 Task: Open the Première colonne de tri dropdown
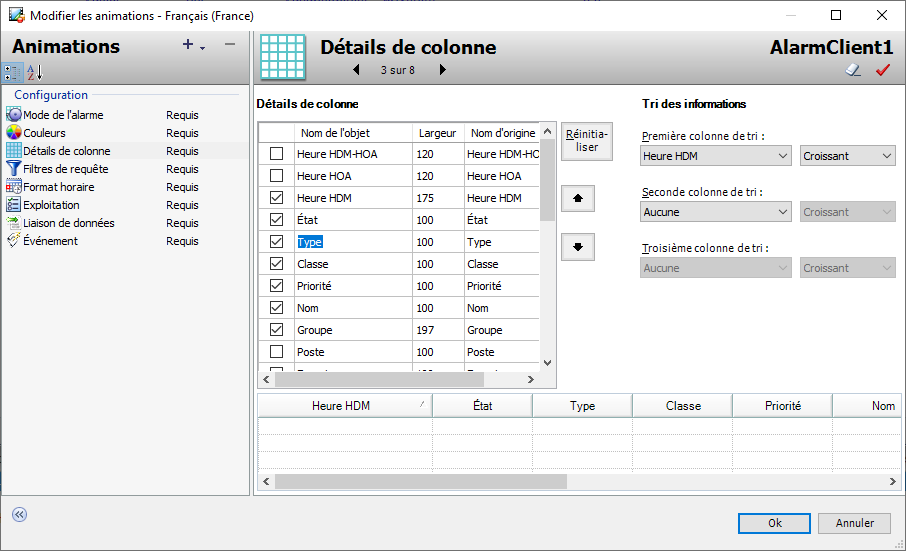tap(715, 156)
